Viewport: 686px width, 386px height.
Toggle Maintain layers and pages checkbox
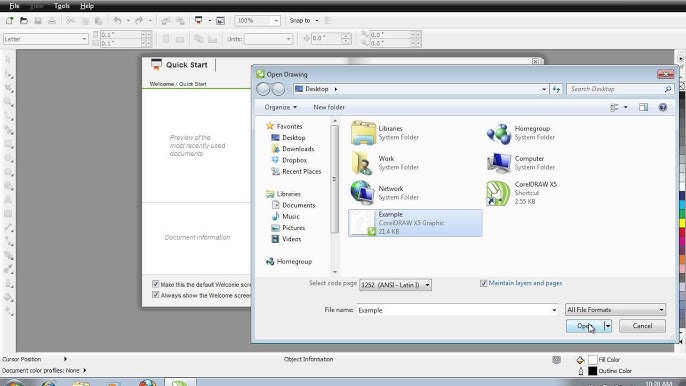483,283
